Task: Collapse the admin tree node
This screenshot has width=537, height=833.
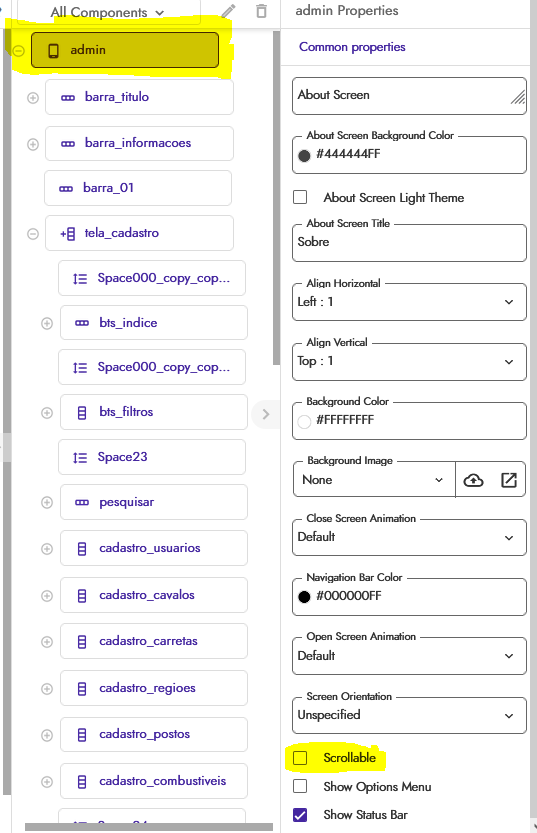Action: tap(19, 51)
